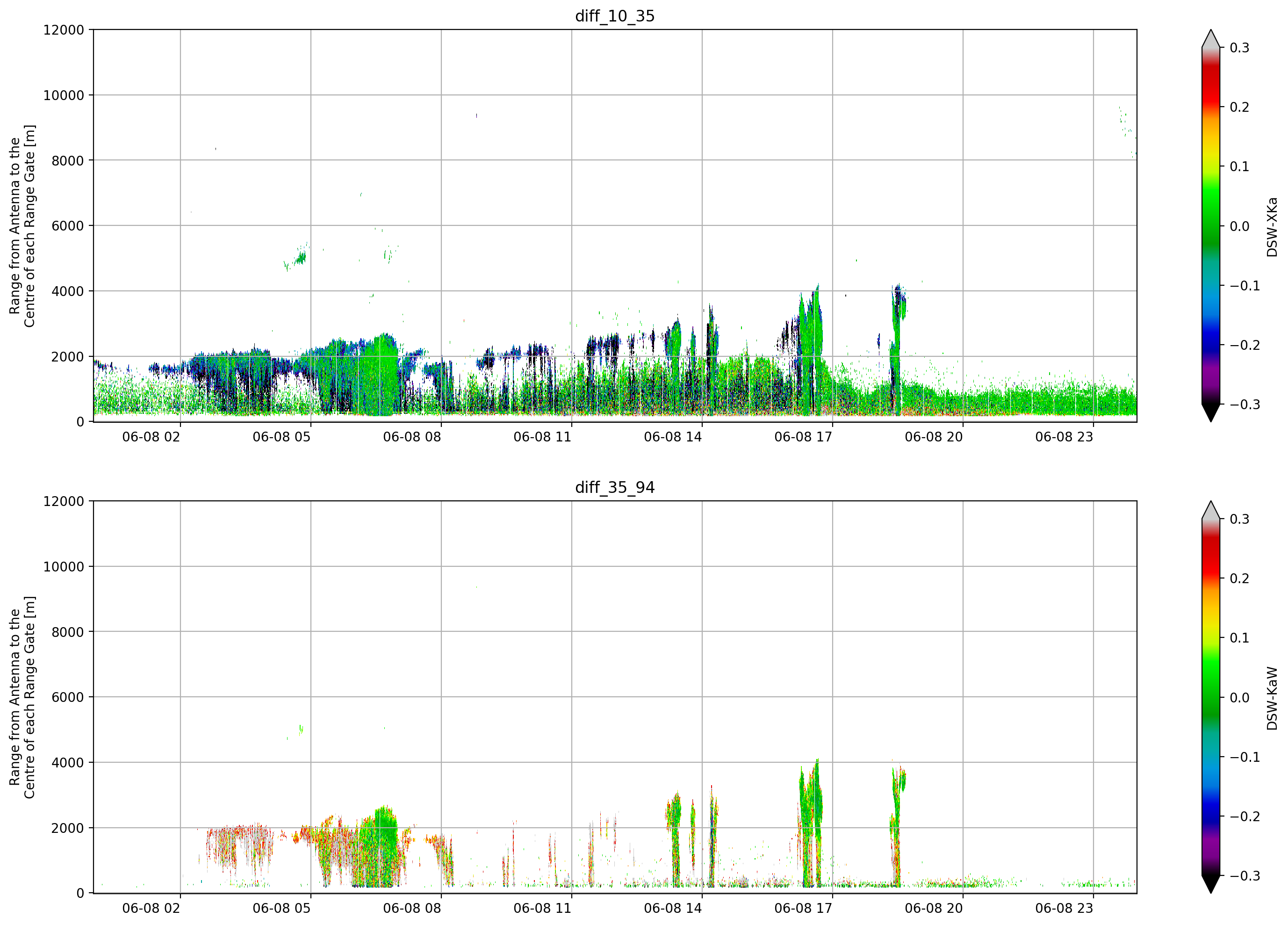Click the diff_35_94 plot title
1288x925 pixels.
614,487
